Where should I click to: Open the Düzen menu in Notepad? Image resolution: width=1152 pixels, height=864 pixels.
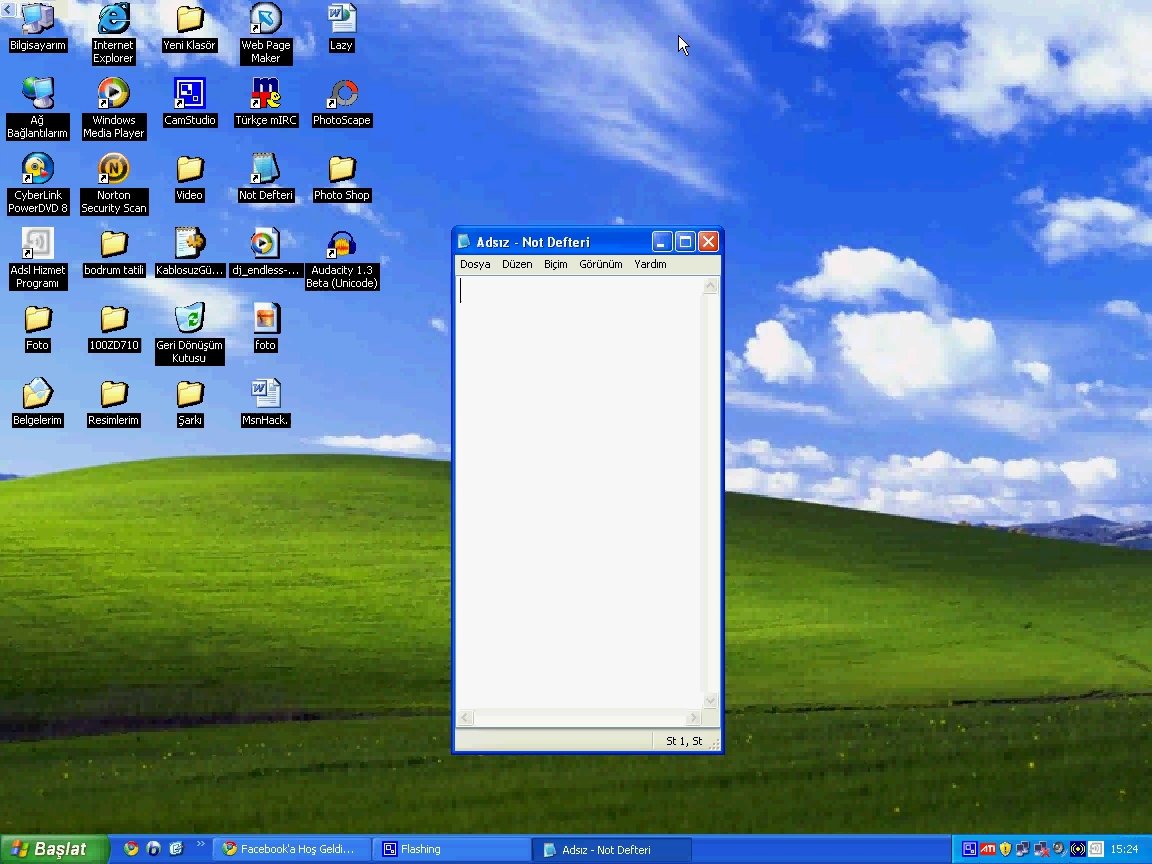[516, 264]
